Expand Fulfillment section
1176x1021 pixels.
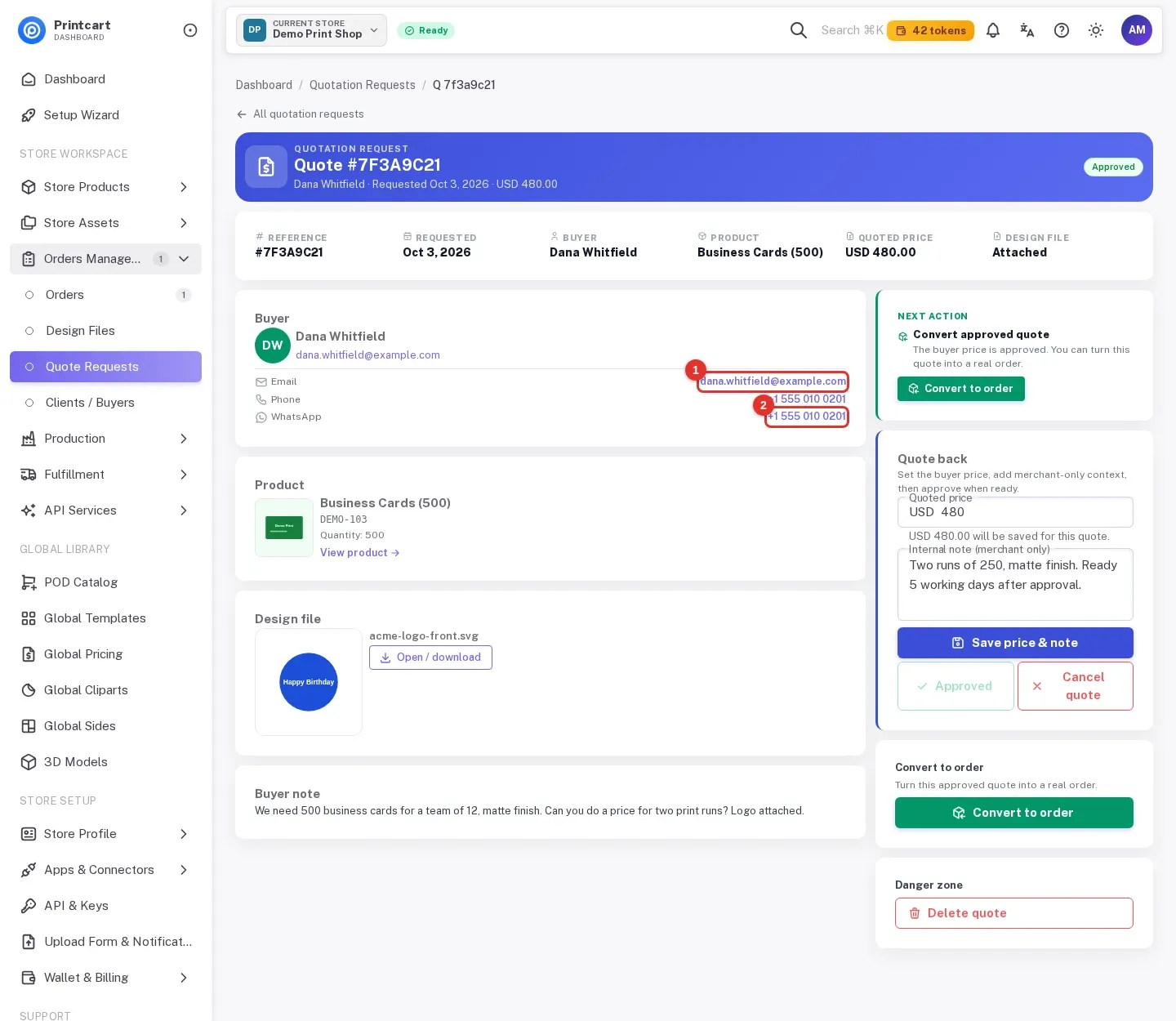tap(105, 475)
